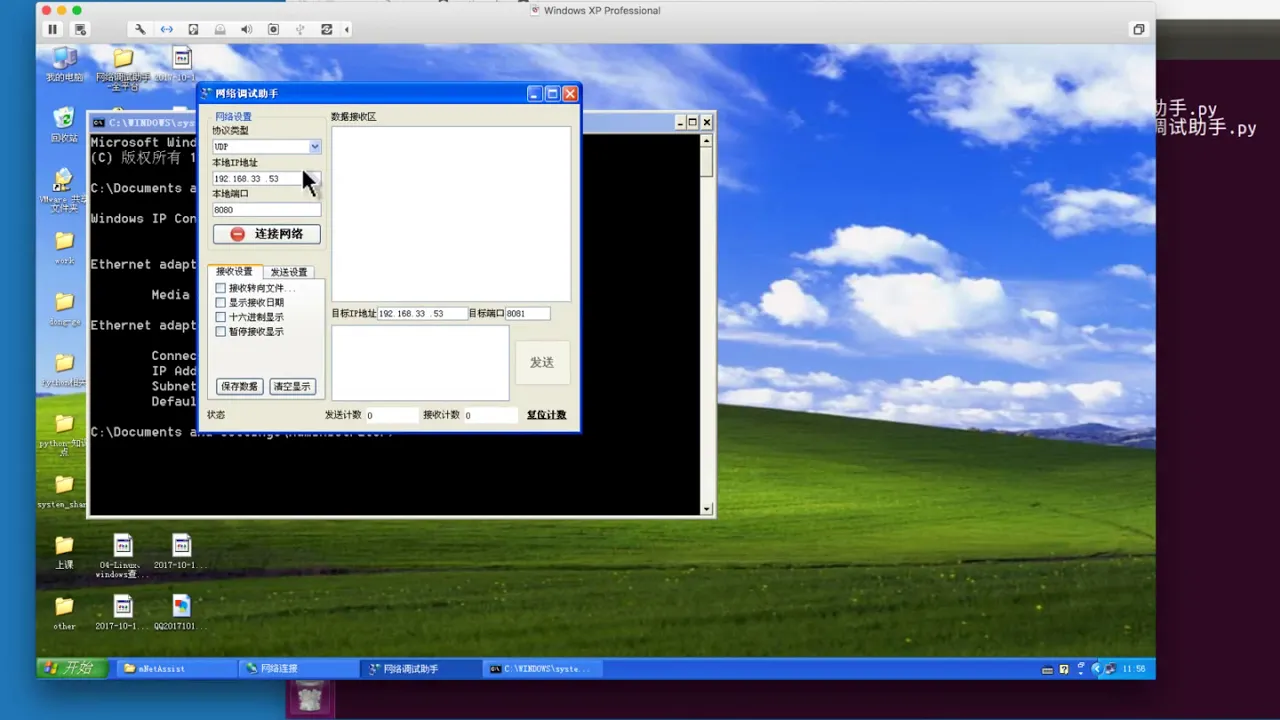1280x720 pixels.
Task: Switch to C:\WINDOWS\syste... taskbar item
Action: click(544, 668)
